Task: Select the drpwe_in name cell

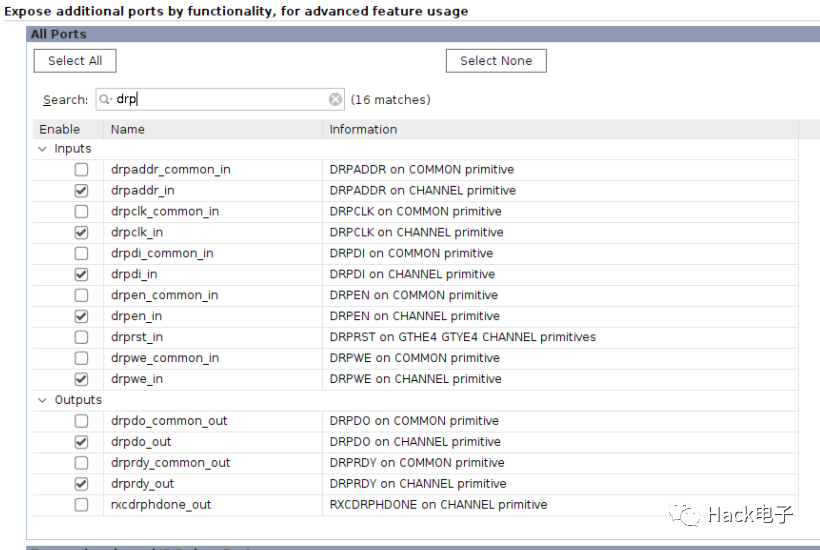Action: [x=213, y=379]
